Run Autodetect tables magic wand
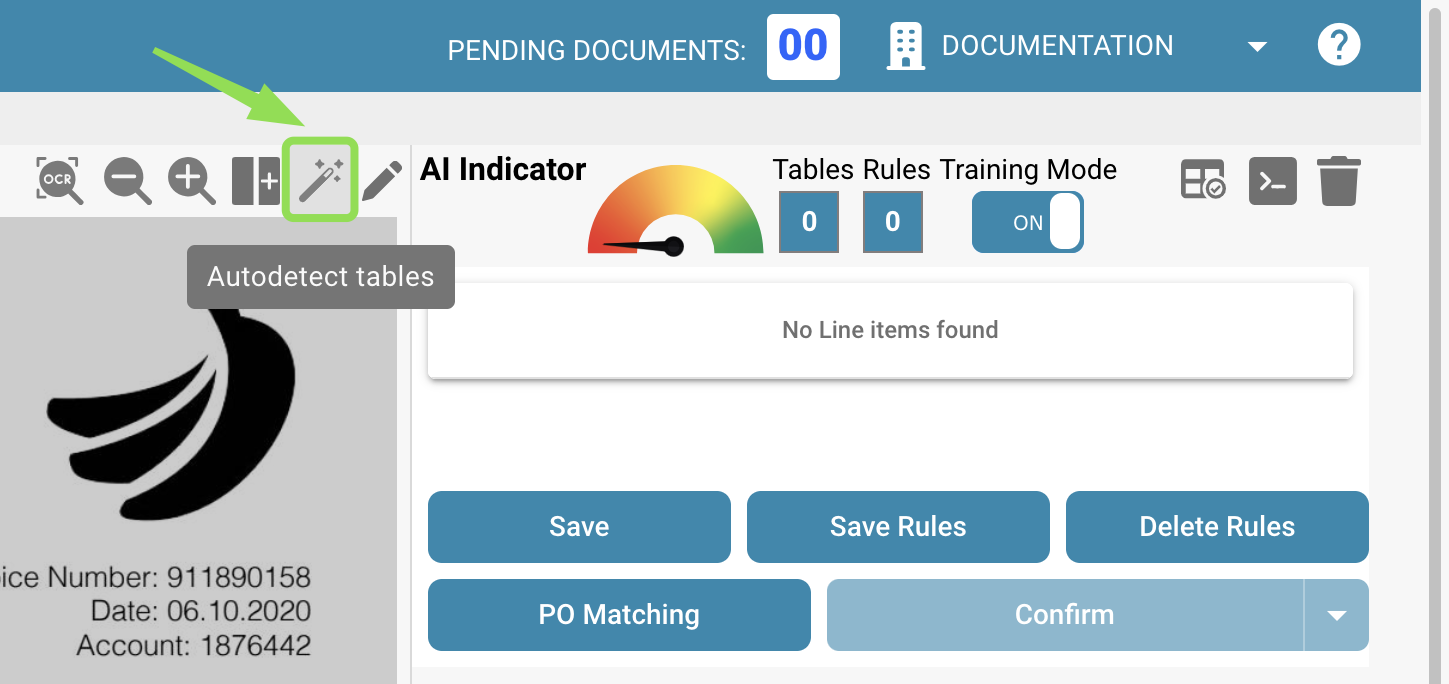This screenshot has width=1449, height=684. pyautogui.click(x=321, y=180)
